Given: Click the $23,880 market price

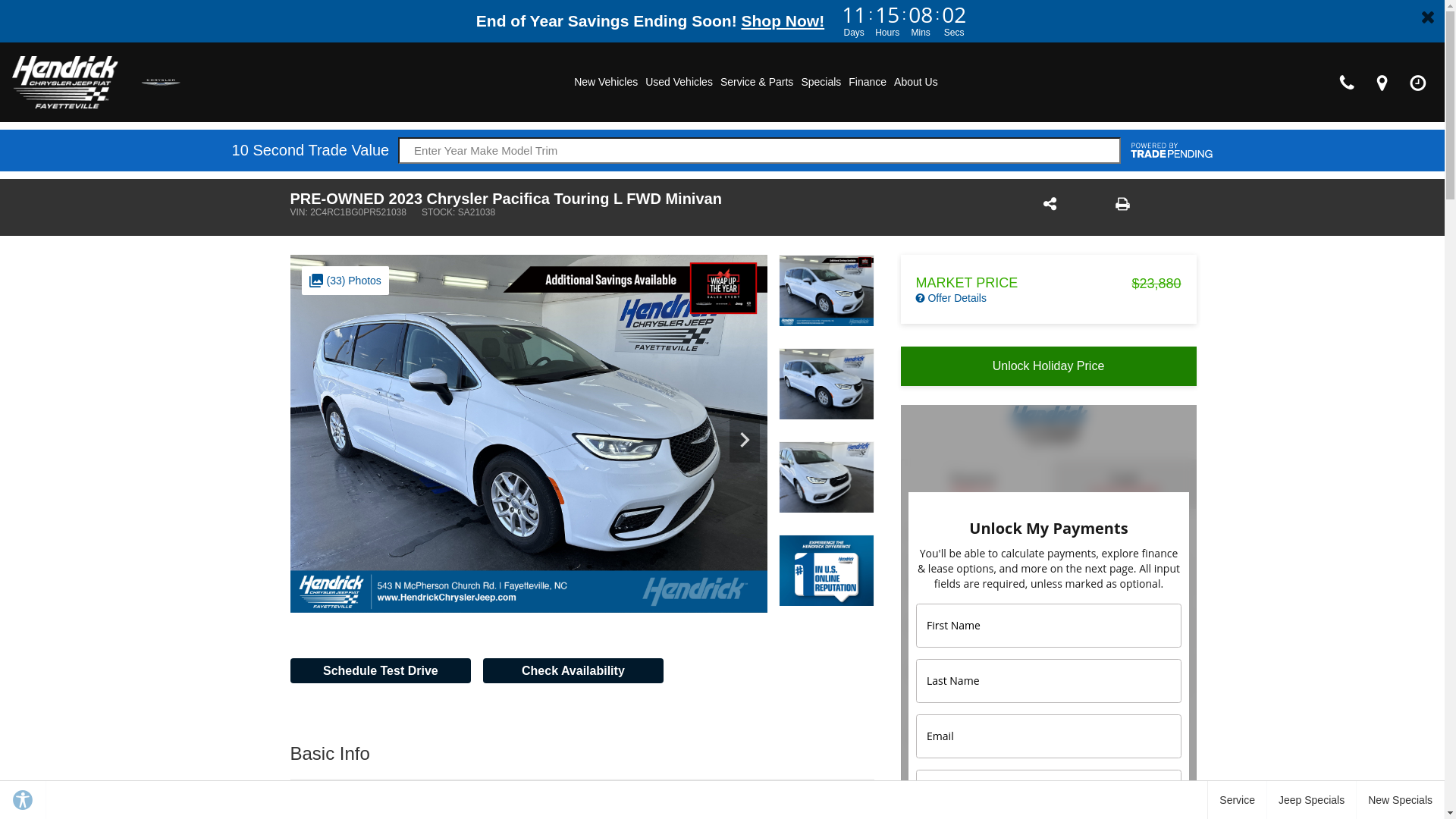Looking at the screenshot, I should (1156, 284).
